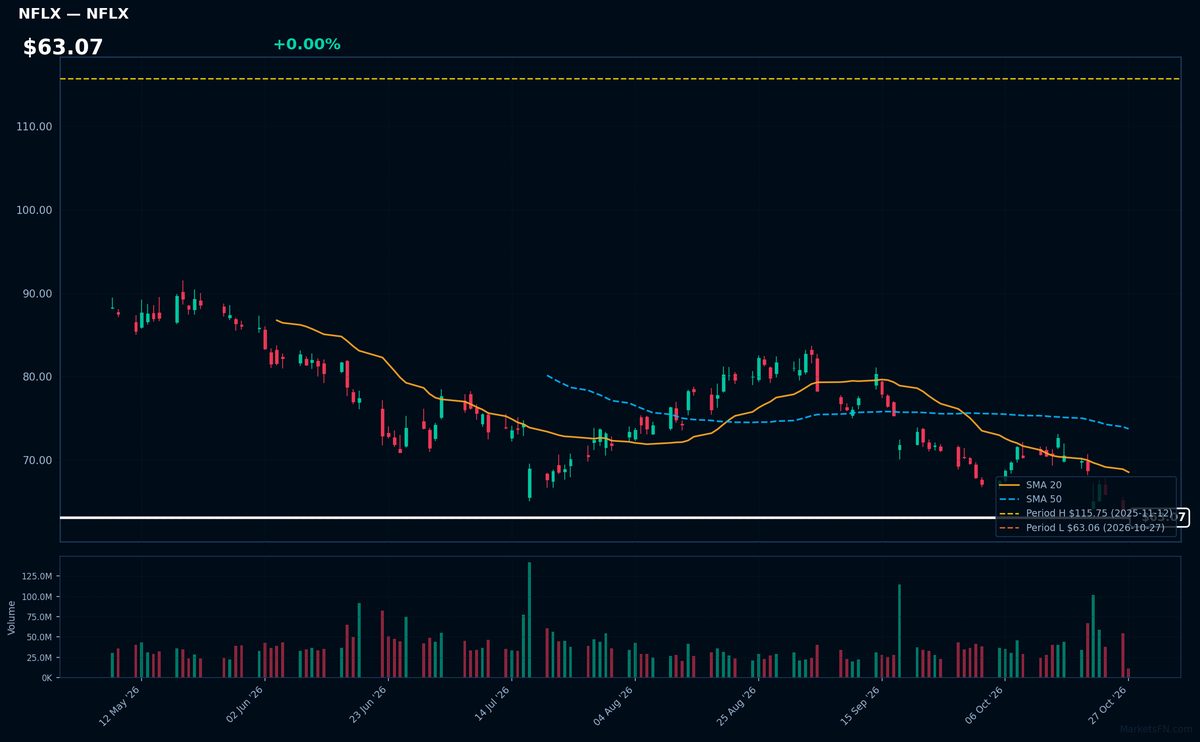This screenshot has height=742, width=1200.
Task: Click the 50.0M volume axis label
Action: click(x=39, y=637)
